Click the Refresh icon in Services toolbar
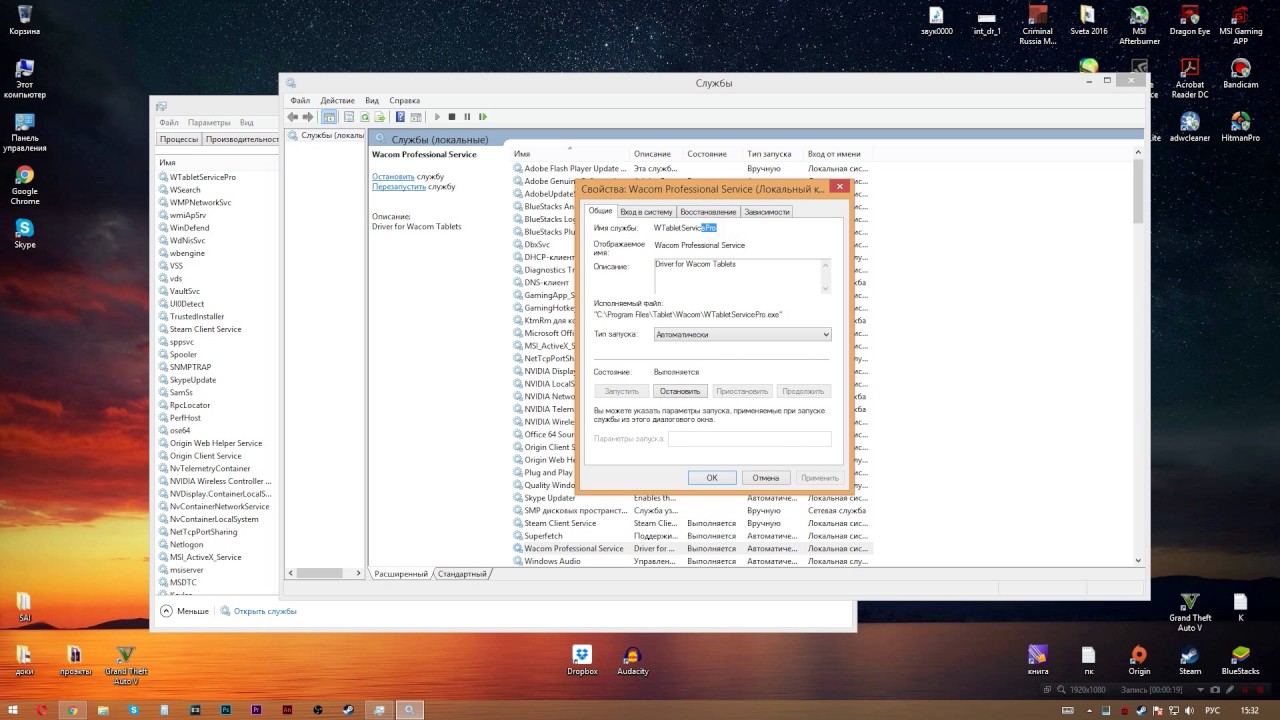Image resolution: width=1280 pixels, height=720 pixels. [x=365, y=117]
